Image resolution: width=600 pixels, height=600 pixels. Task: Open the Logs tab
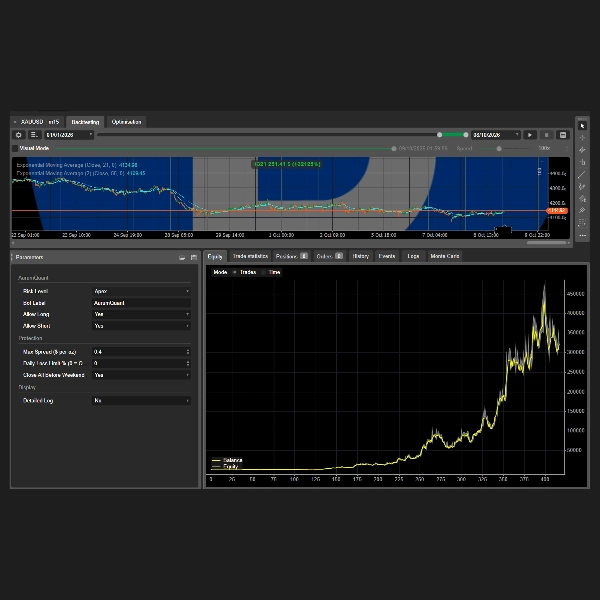[x=413, y=256]
